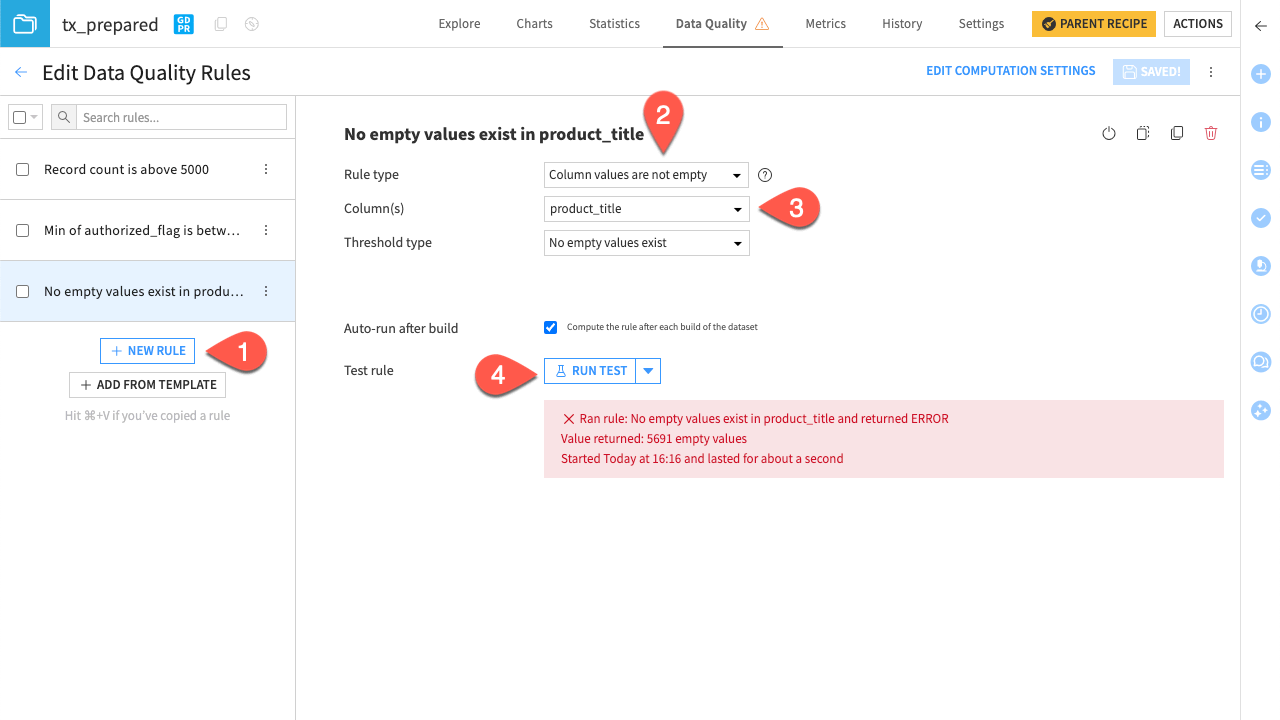Open the Lab icon in the right sidebar

pos(1260,266)
